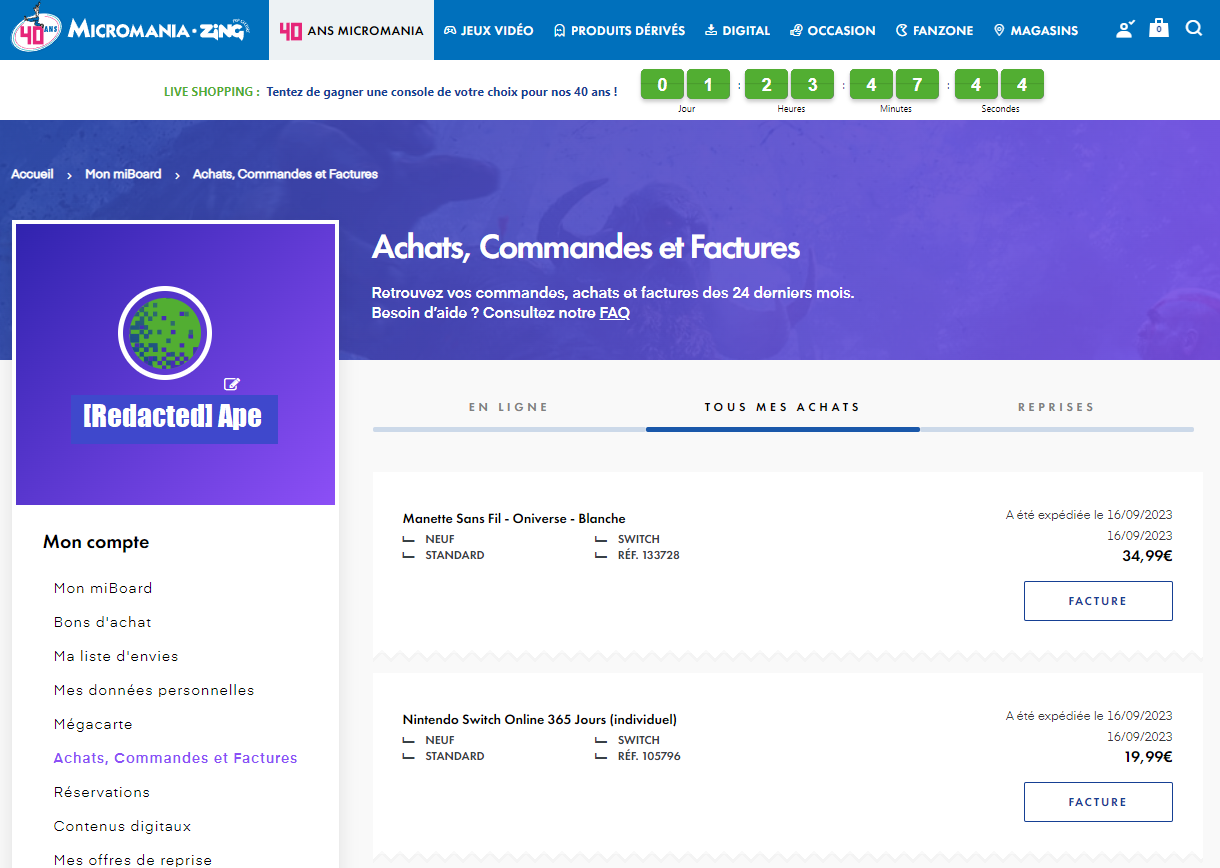Viewport: 1220px width, 868px height.
Task: Open the Jeux Vidéo menu
Action: [x=489, y=30]
